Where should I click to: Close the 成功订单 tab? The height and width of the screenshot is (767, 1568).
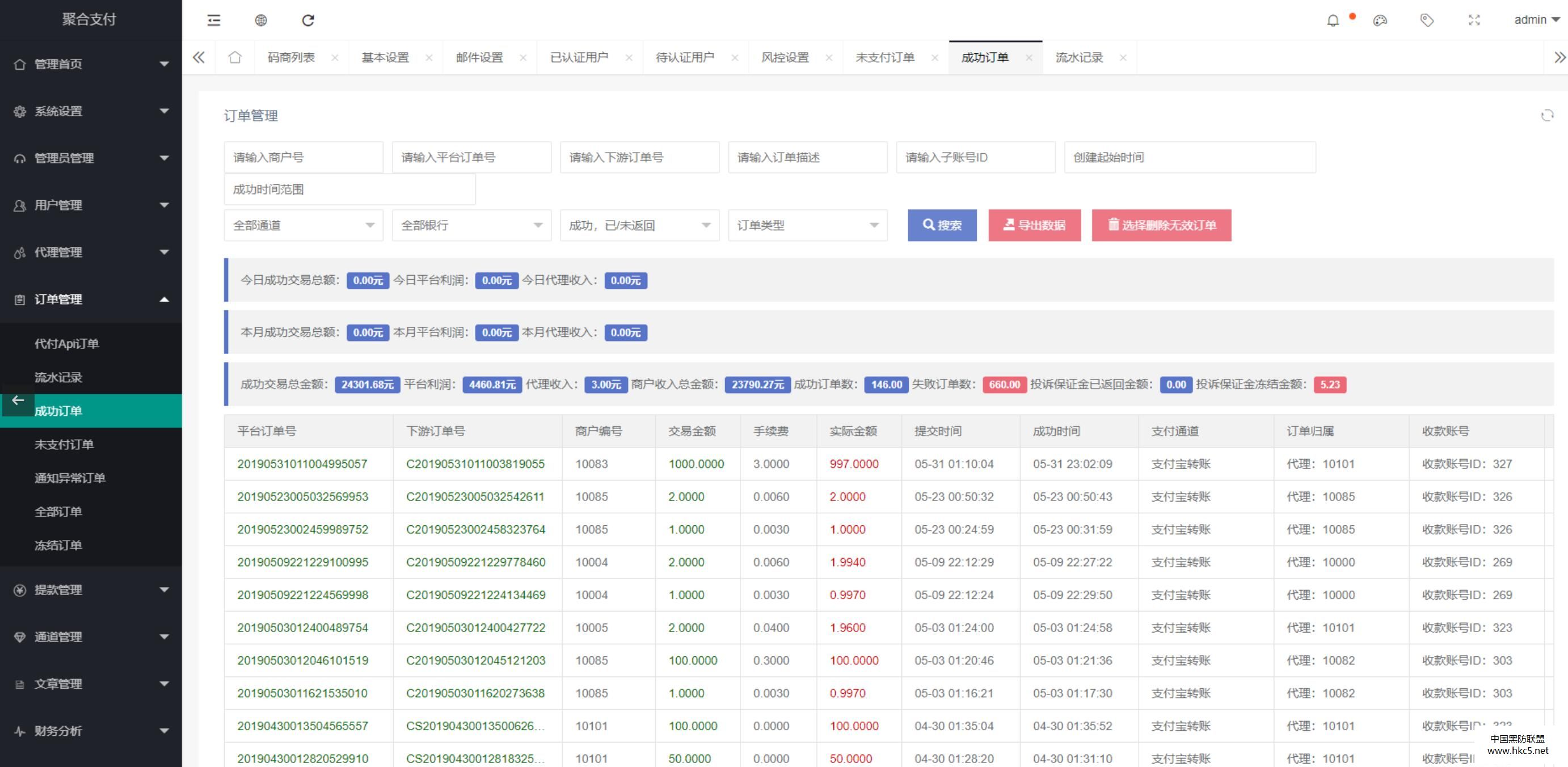[x=1029, y=58]
